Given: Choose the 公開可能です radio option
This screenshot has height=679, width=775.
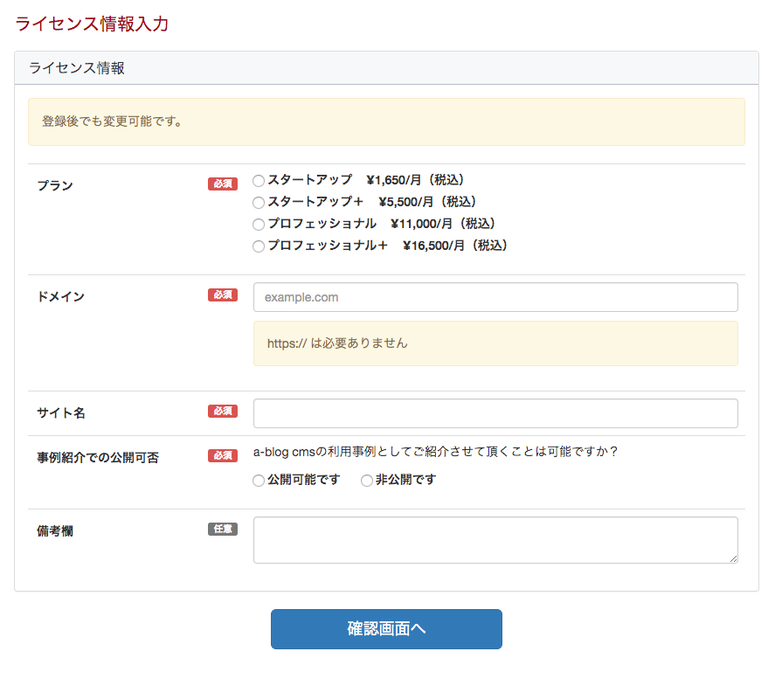Looking at the screenshot, I should (259, 481).
